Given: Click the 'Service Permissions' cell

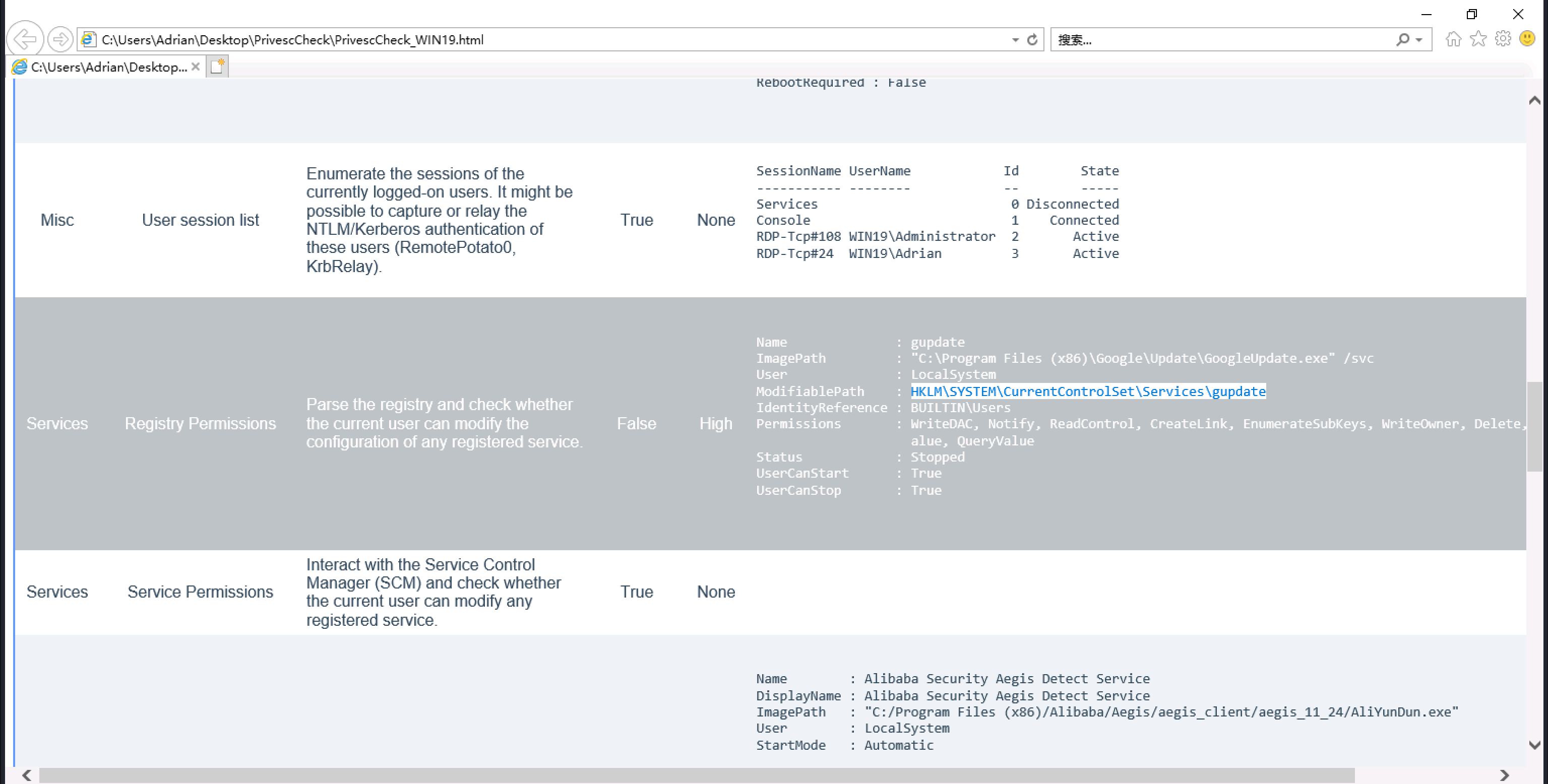Looking at the screenshot, I should click(x=200, y=592).
